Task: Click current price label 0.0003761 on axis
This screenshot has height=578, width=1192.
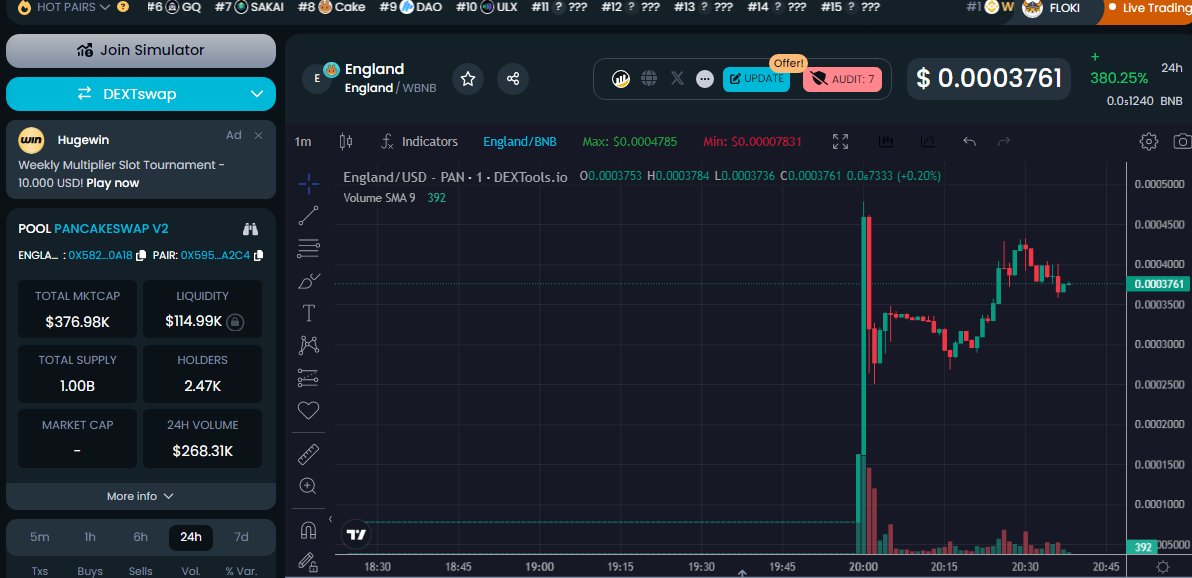Action: coord(1159,284)
